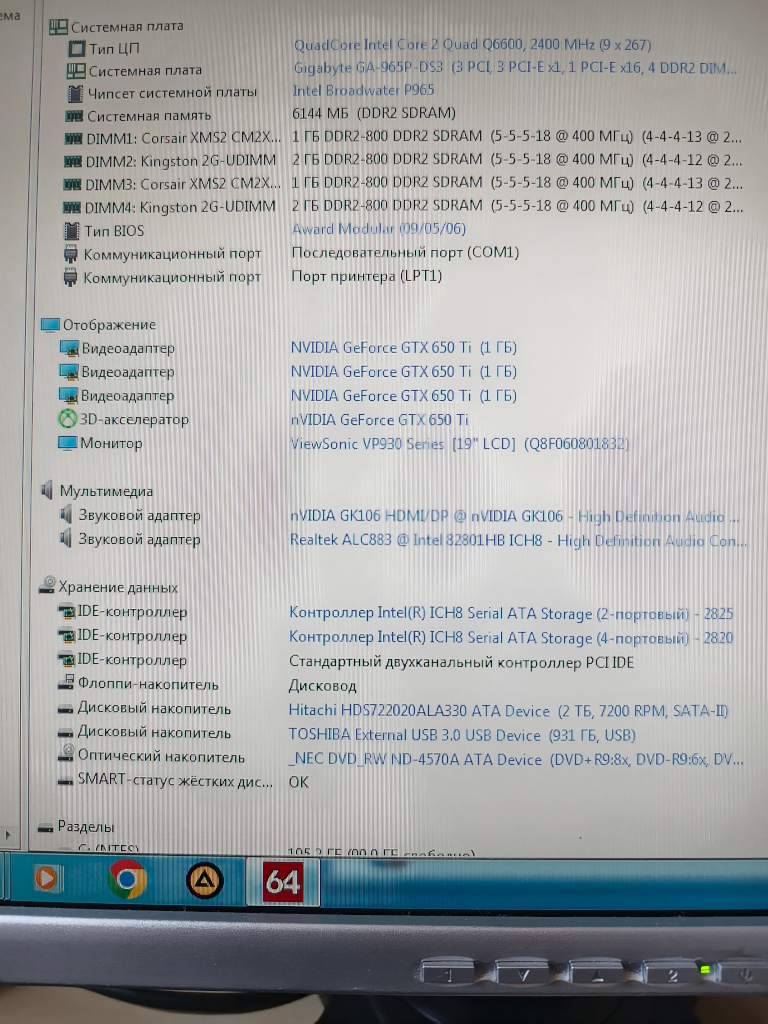Image resolution: width=768 pixels, height=1024 pixels.
Task: Open the Realtek ALC883 audio adapter link
Action: tap(518, 541)
